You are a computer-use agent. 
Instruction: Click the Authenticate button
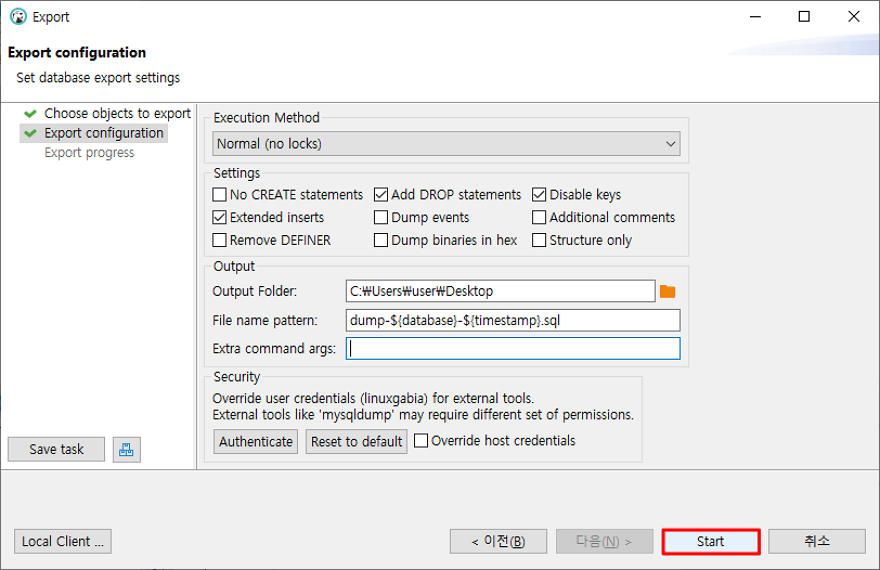tap(255, 442)
